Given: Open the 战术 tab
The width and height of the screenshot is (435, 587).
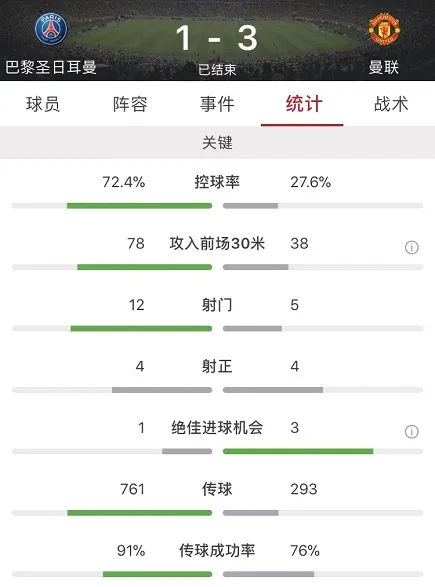Looking at the screenshot, I should coord(391,104).
